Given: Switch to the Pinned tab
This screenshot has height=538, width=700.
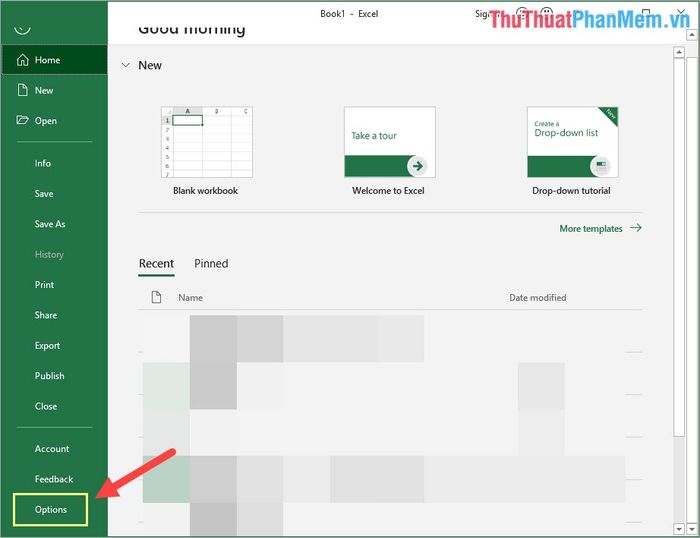Looking at the screenshot, I should [x=211, y=263].
